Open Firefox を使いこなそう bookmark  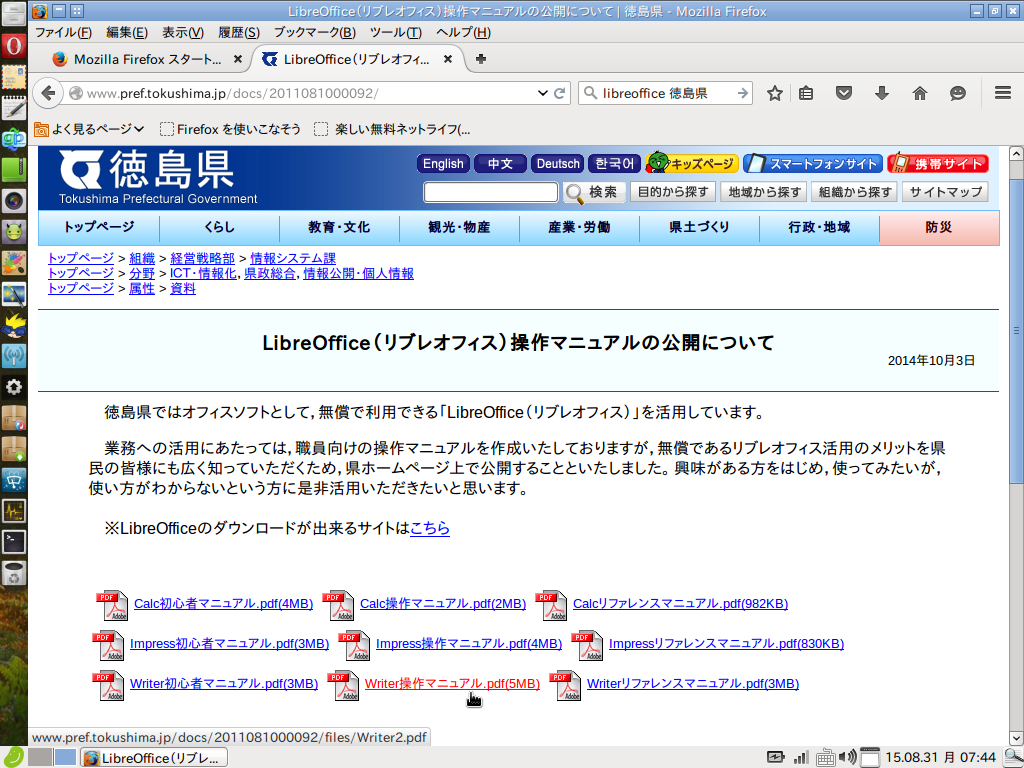point(230,129)
